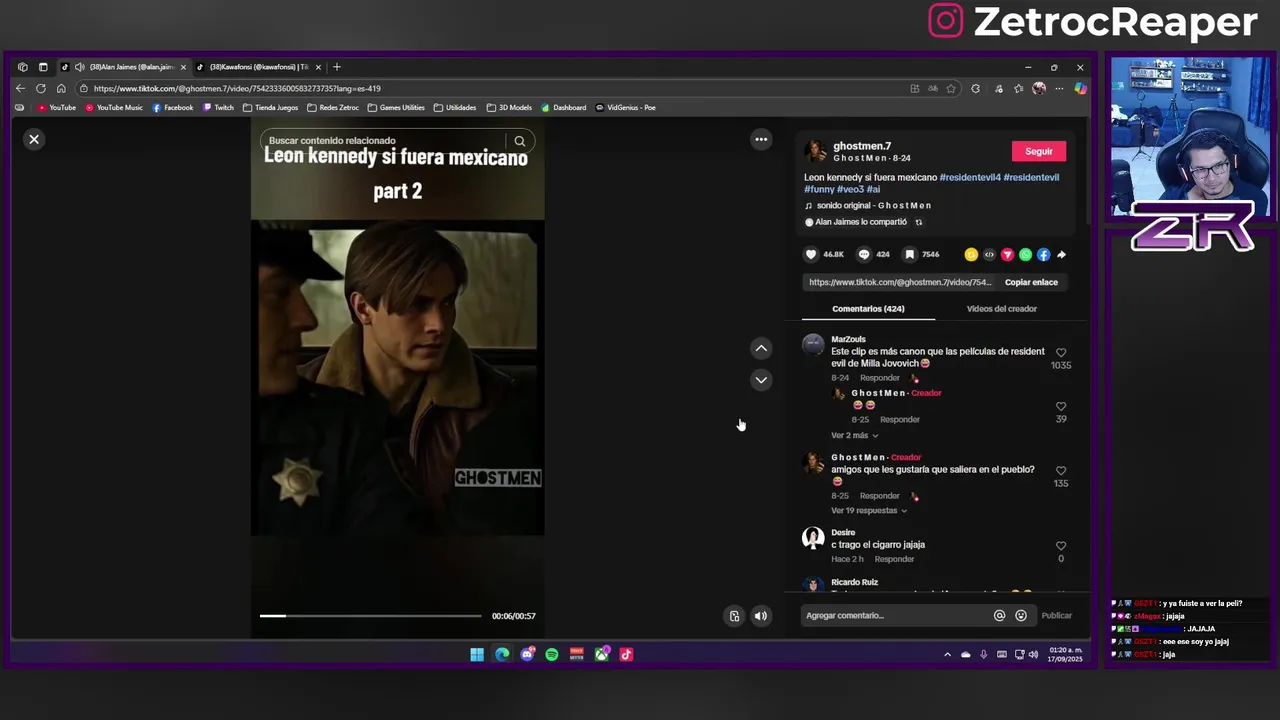
Task: Close the TikTok video viewer with X
Action: [34, 139]
